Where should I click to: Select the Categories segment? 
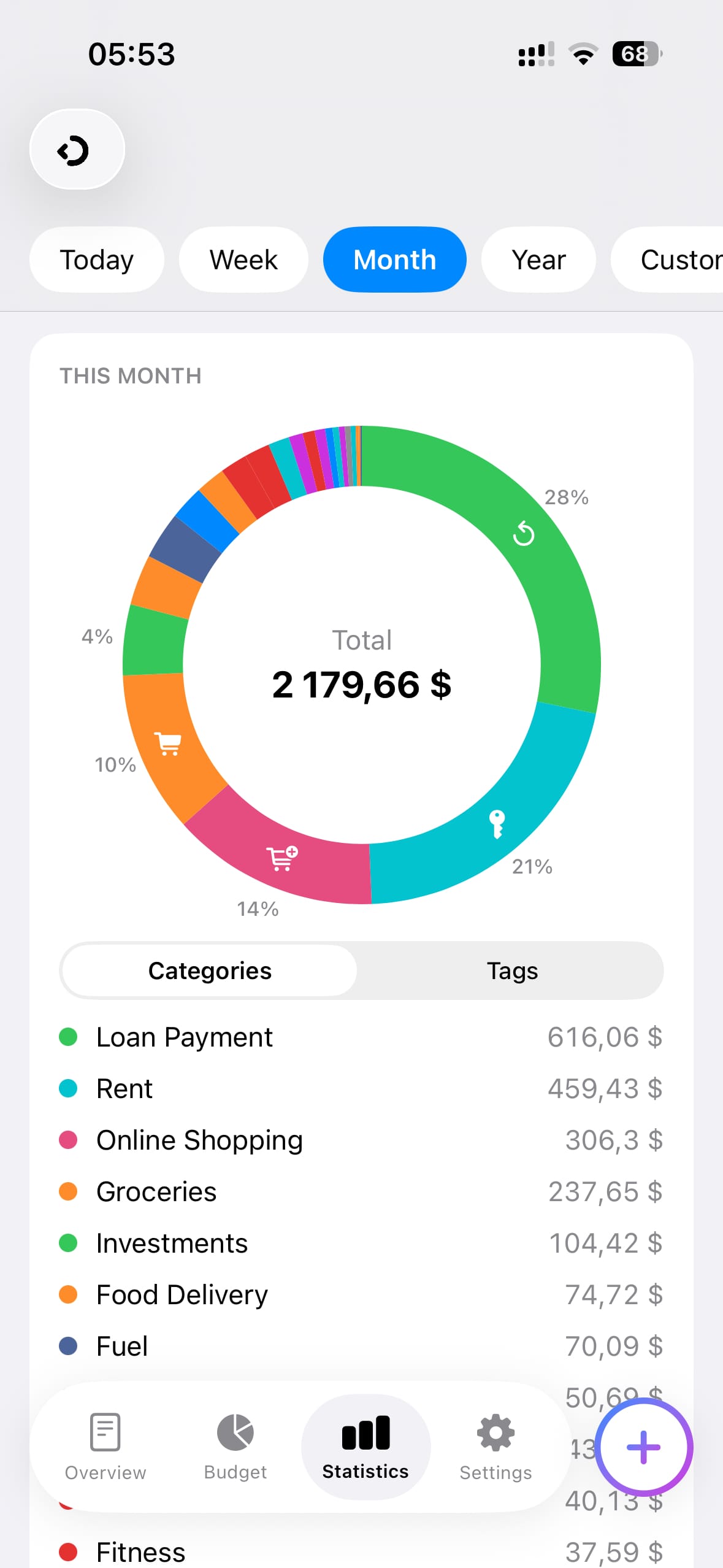(210, 970)
